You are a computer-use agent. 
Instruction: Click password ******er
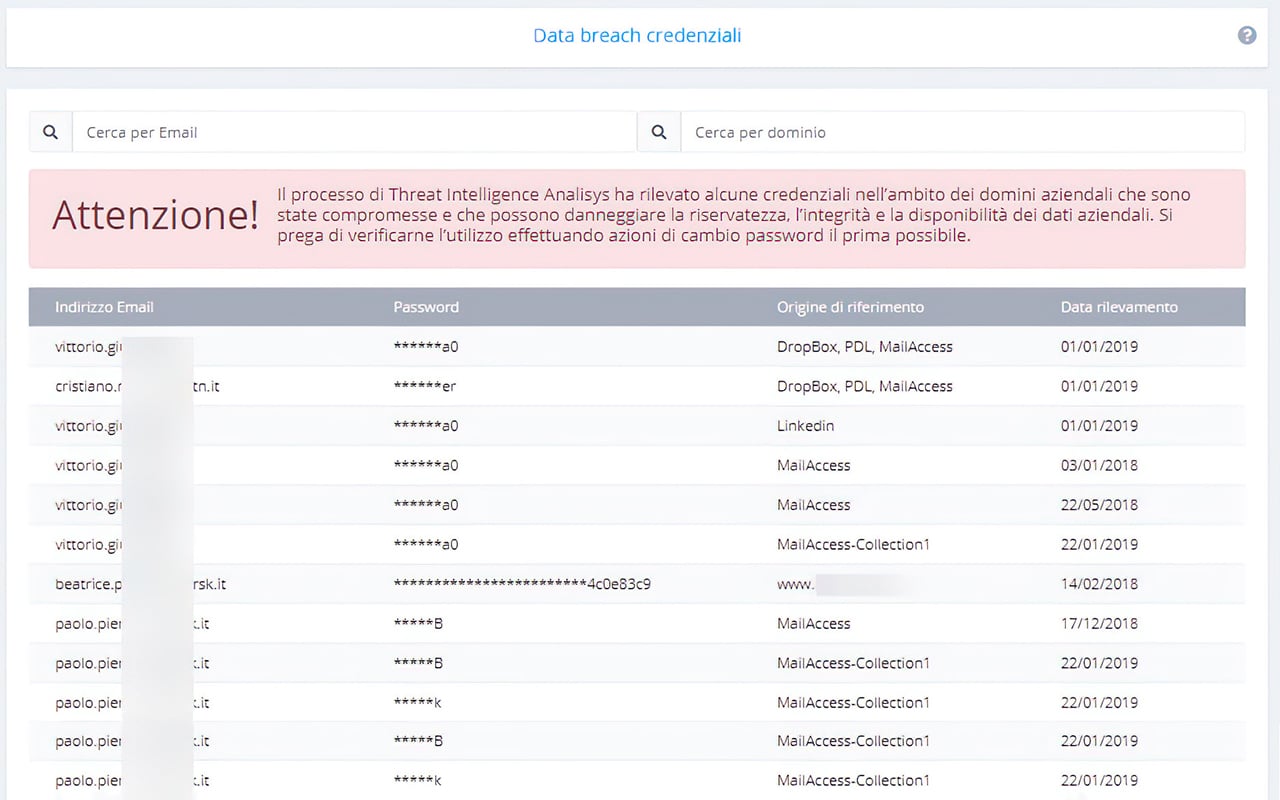[x=425, y=386]
